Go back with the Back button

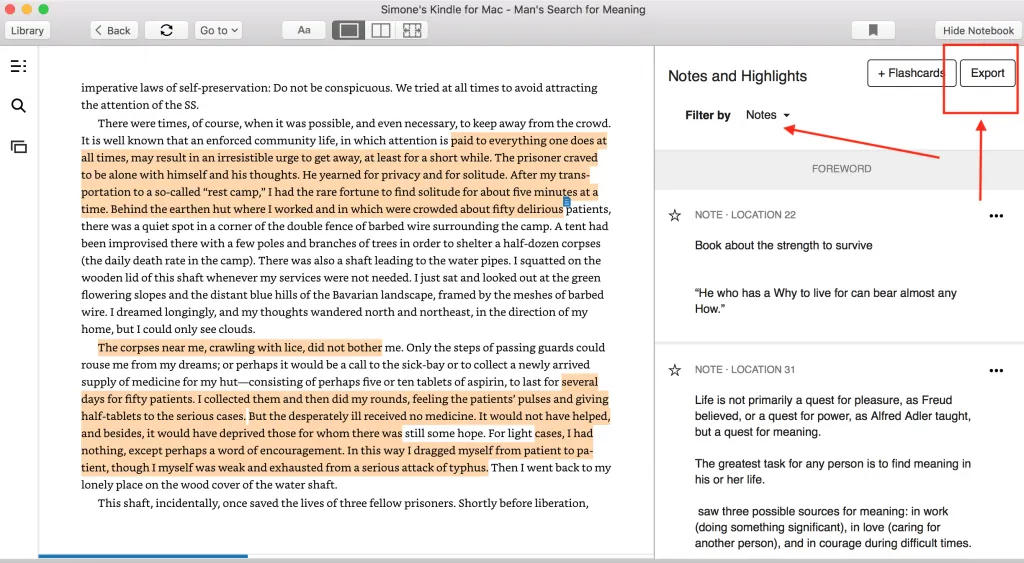(114, 31)
